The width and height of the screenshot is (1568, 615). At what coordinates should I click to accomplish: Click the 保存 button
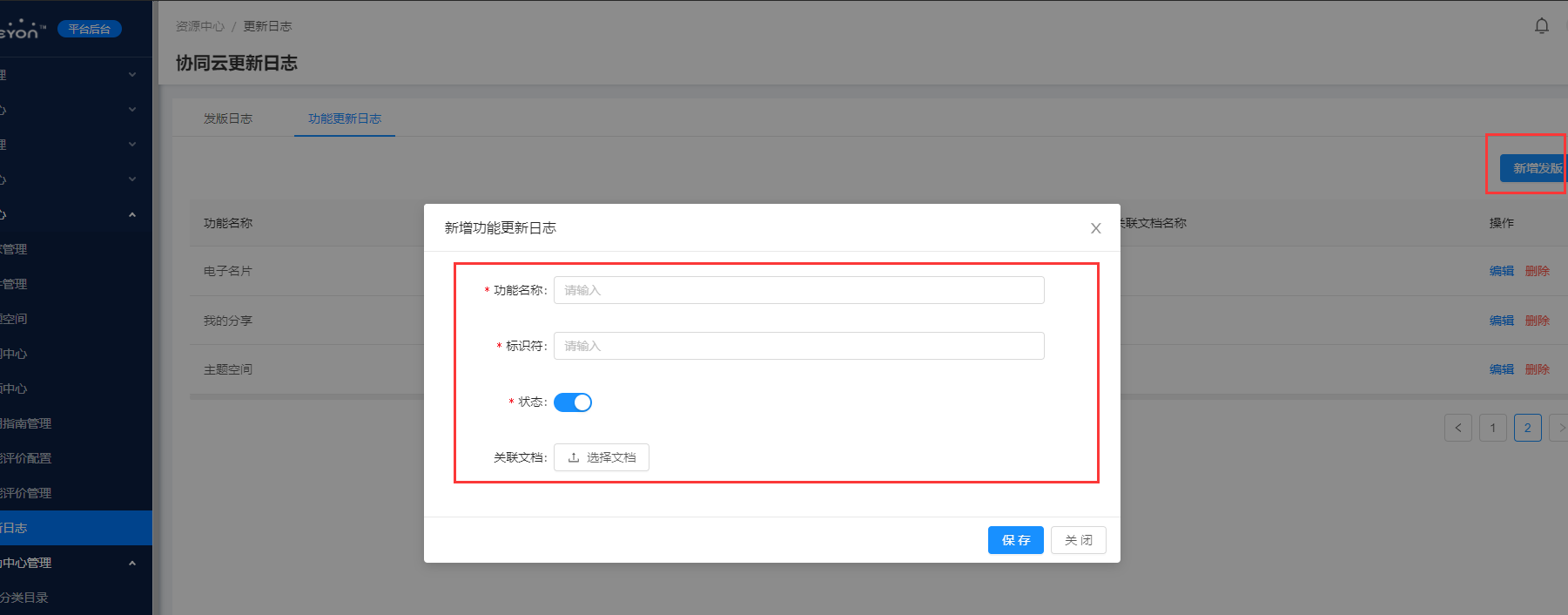click(1015, 540)
